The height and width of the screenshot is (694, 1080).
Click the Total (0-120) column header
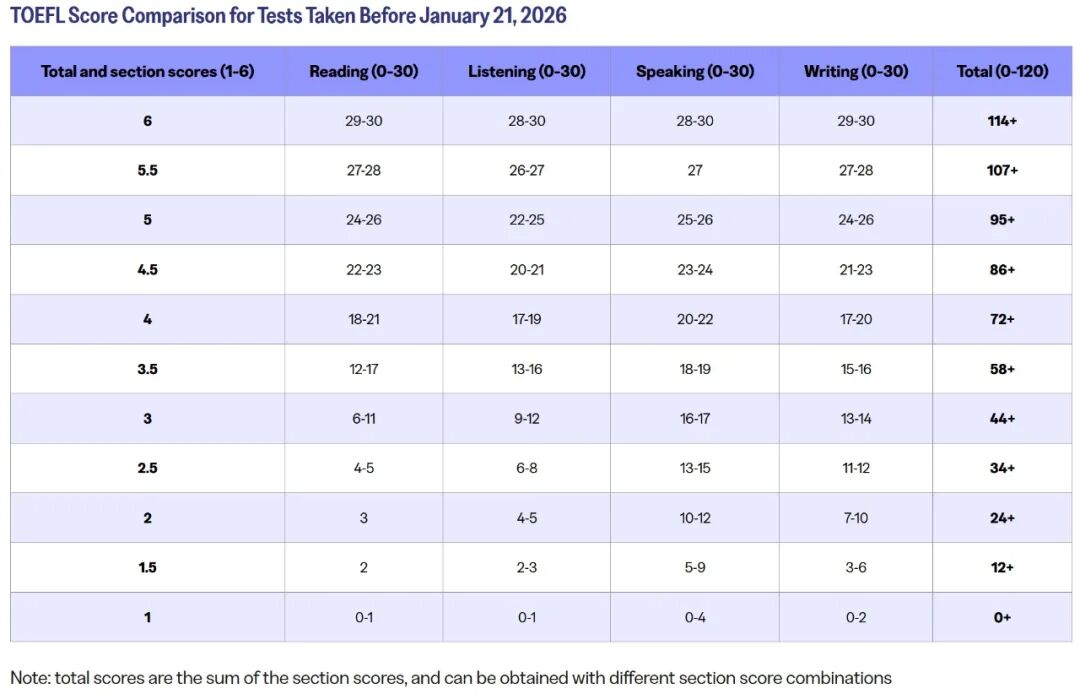click(x=1002, y=71)
